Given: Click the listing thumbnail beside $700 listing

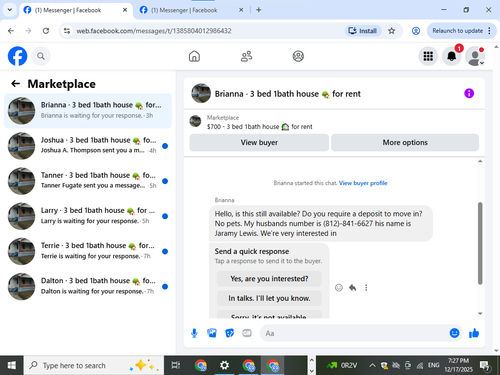Looking at the screenshot, I should pyautogui.click(x=195, y=121).
